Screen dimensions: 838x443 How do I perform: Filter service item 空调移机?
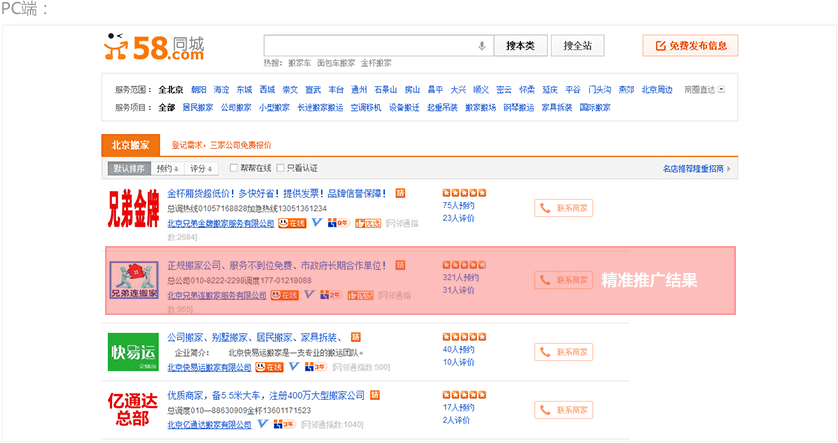pos(366,107)
